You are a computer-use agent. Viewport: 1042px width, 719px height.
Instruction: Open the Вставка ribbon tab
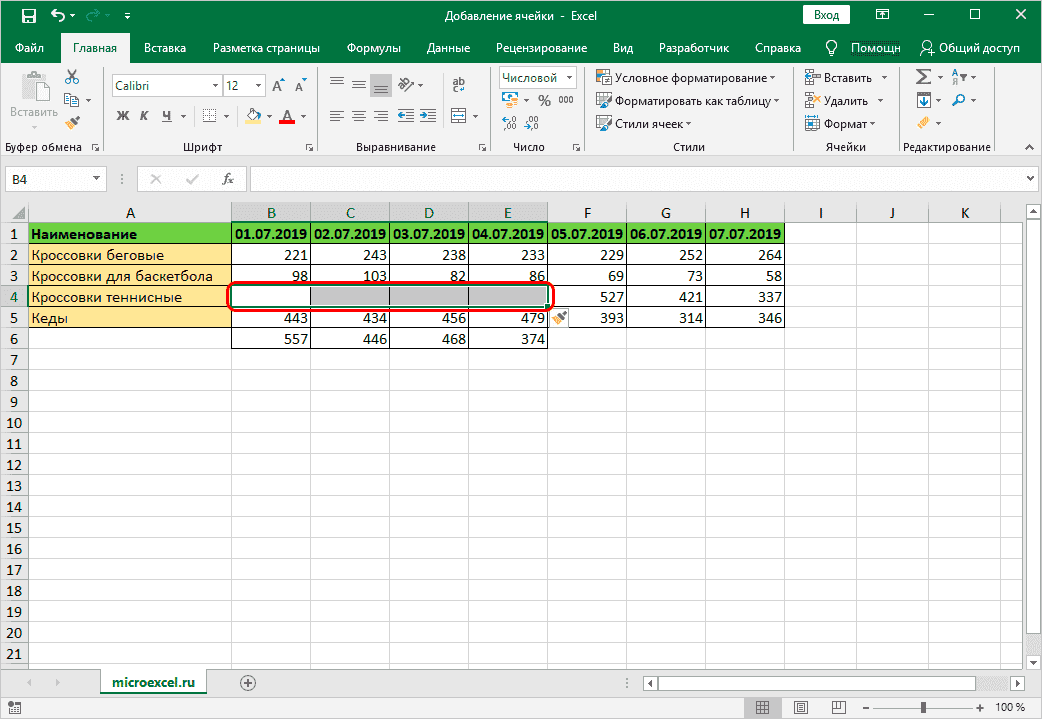(x=164, y=48)
